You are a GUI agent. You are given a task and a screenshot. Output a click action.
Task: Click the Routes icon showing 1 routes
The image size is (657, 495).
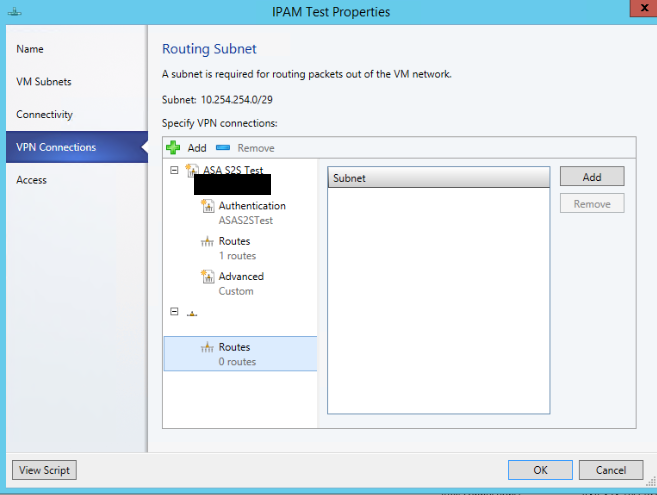tap(208, 241)
